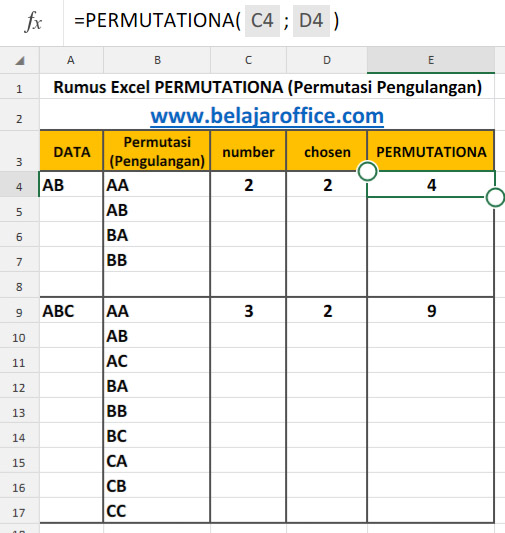Image resolution: width=505 pixels, height=533 pixels.
Task: Click result cell E9 showing 9
Action: click(431, 310)
